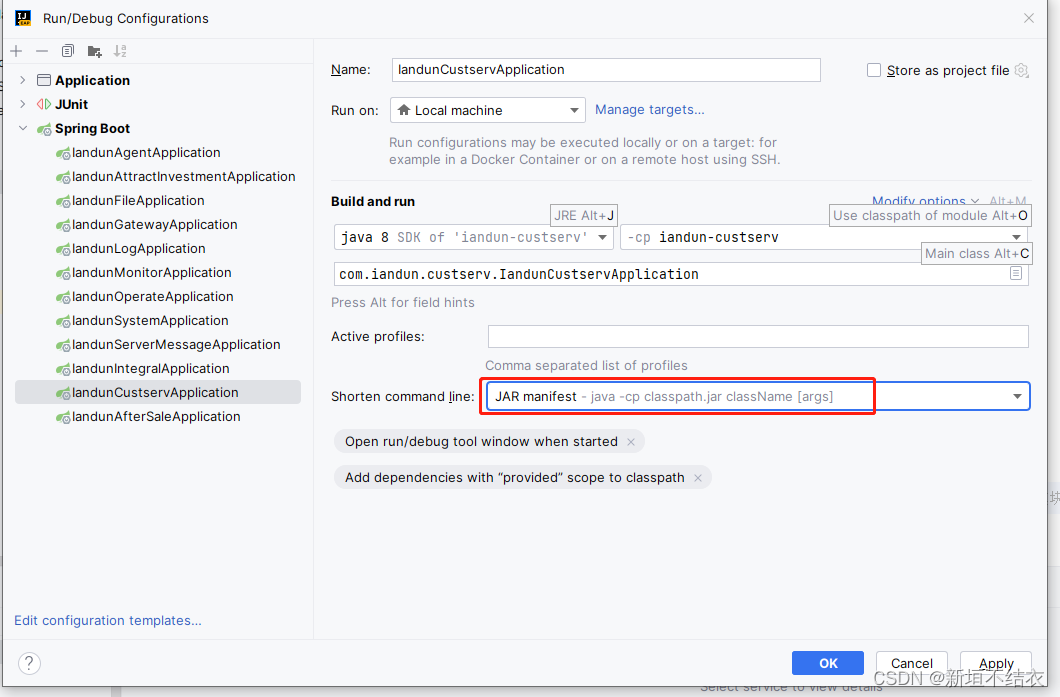Select IandunAfterSaleApplication configuration
This screenshot has height=697, width=1060.
[156, 416]
